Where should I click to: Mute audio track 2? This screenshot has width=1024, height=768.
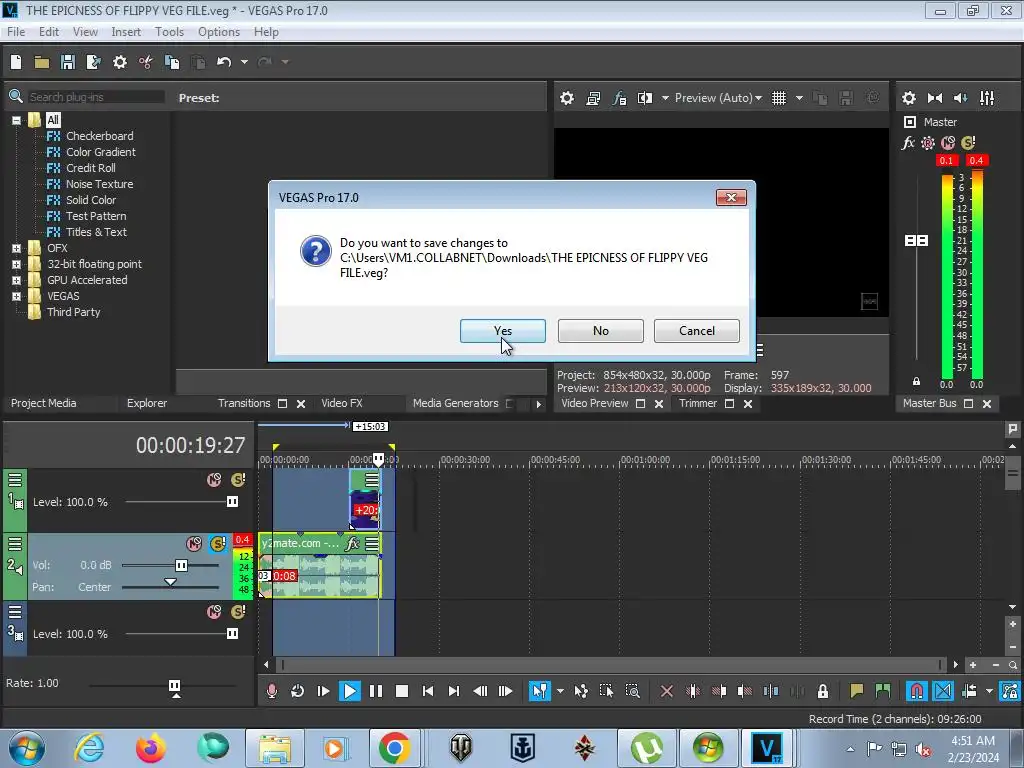194,543
